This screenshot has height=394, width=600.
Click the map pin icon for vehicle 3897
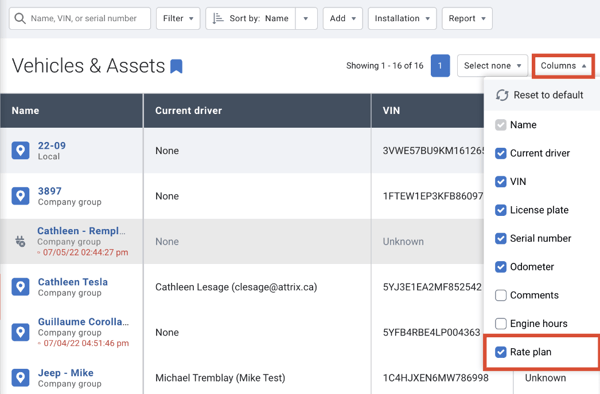click(x=20, y=196)
